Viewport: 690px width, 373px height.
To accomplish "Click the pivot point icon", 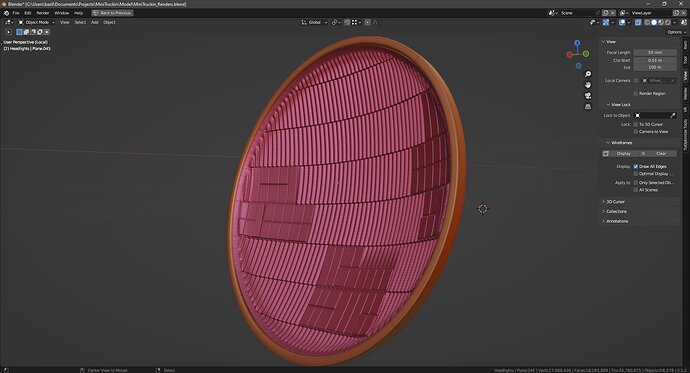I will click(336, 22).
